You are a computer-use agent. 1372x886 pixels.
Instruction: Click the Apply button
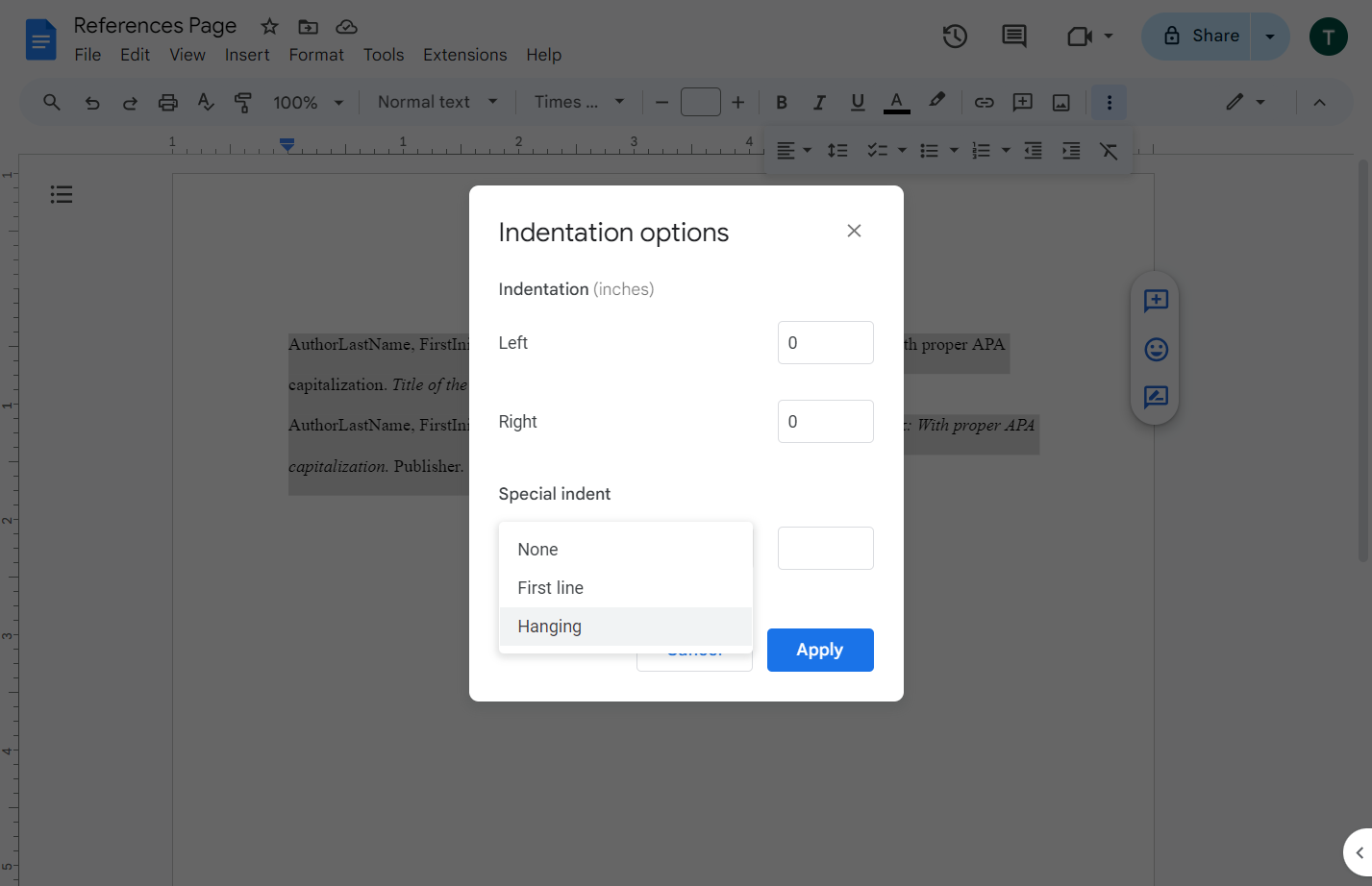point(820,650)
